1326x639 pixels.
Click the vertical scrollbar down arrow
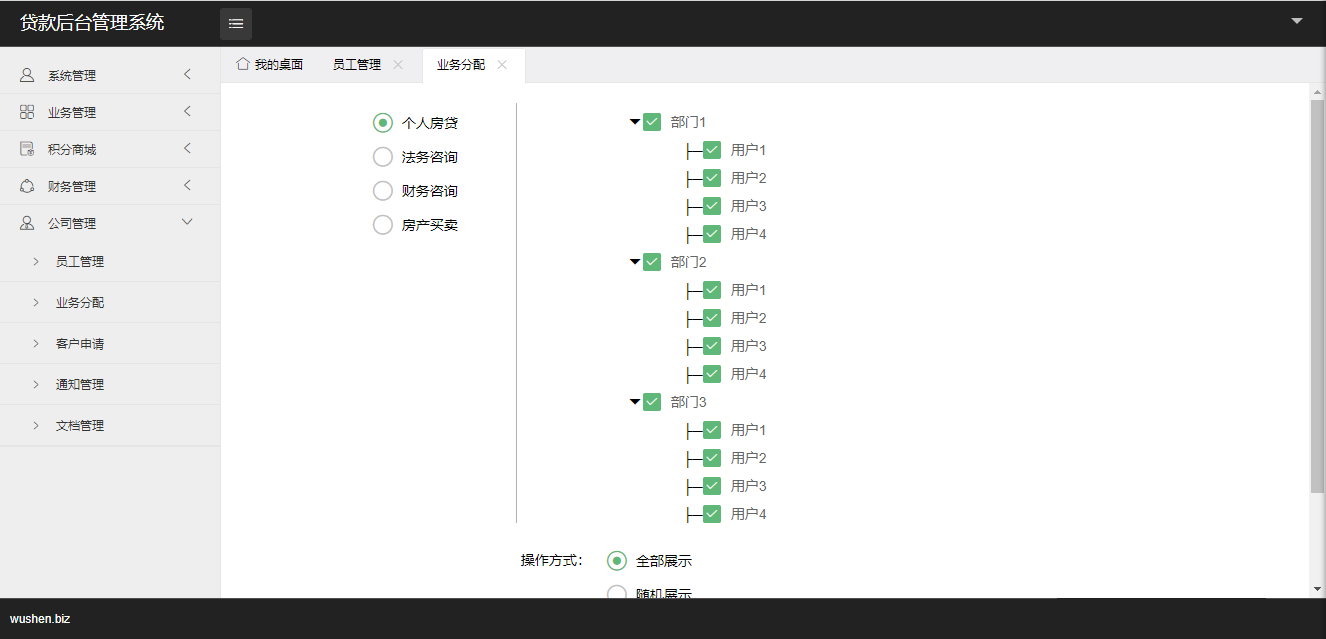[1317, 590]
